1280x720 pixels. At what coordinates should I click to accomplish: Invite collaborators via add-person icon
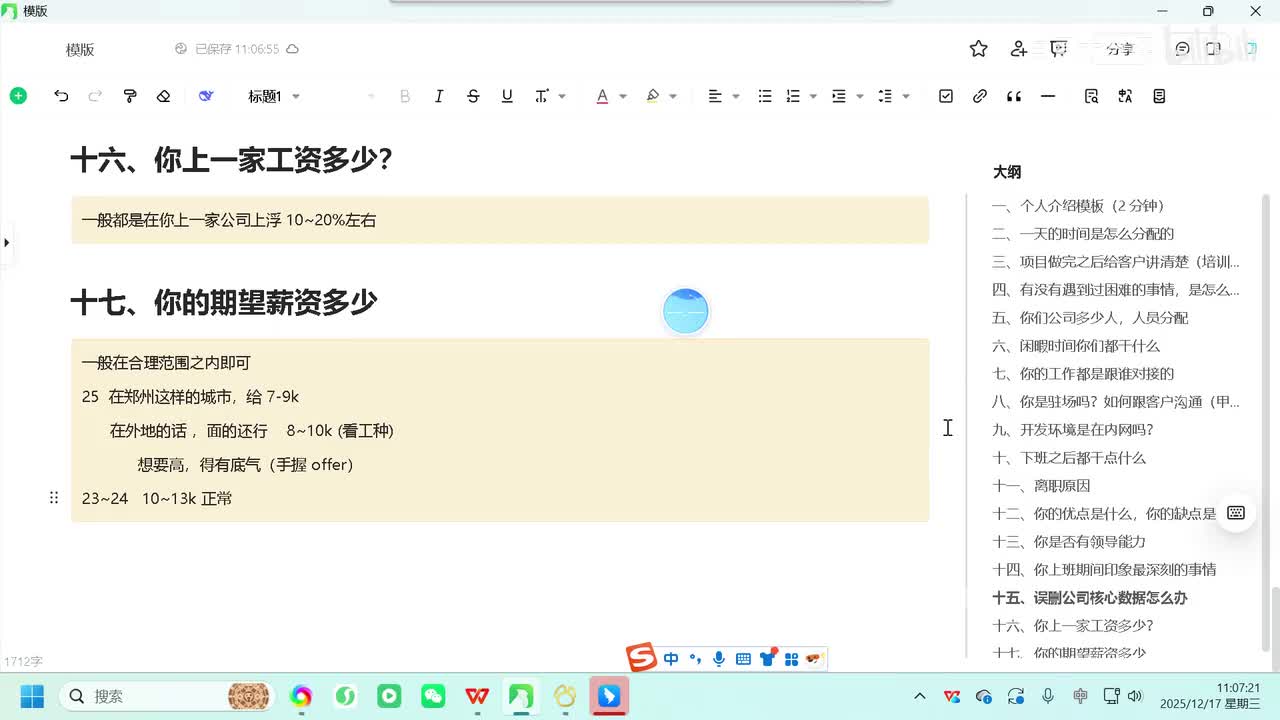[x=1019, y=49]
